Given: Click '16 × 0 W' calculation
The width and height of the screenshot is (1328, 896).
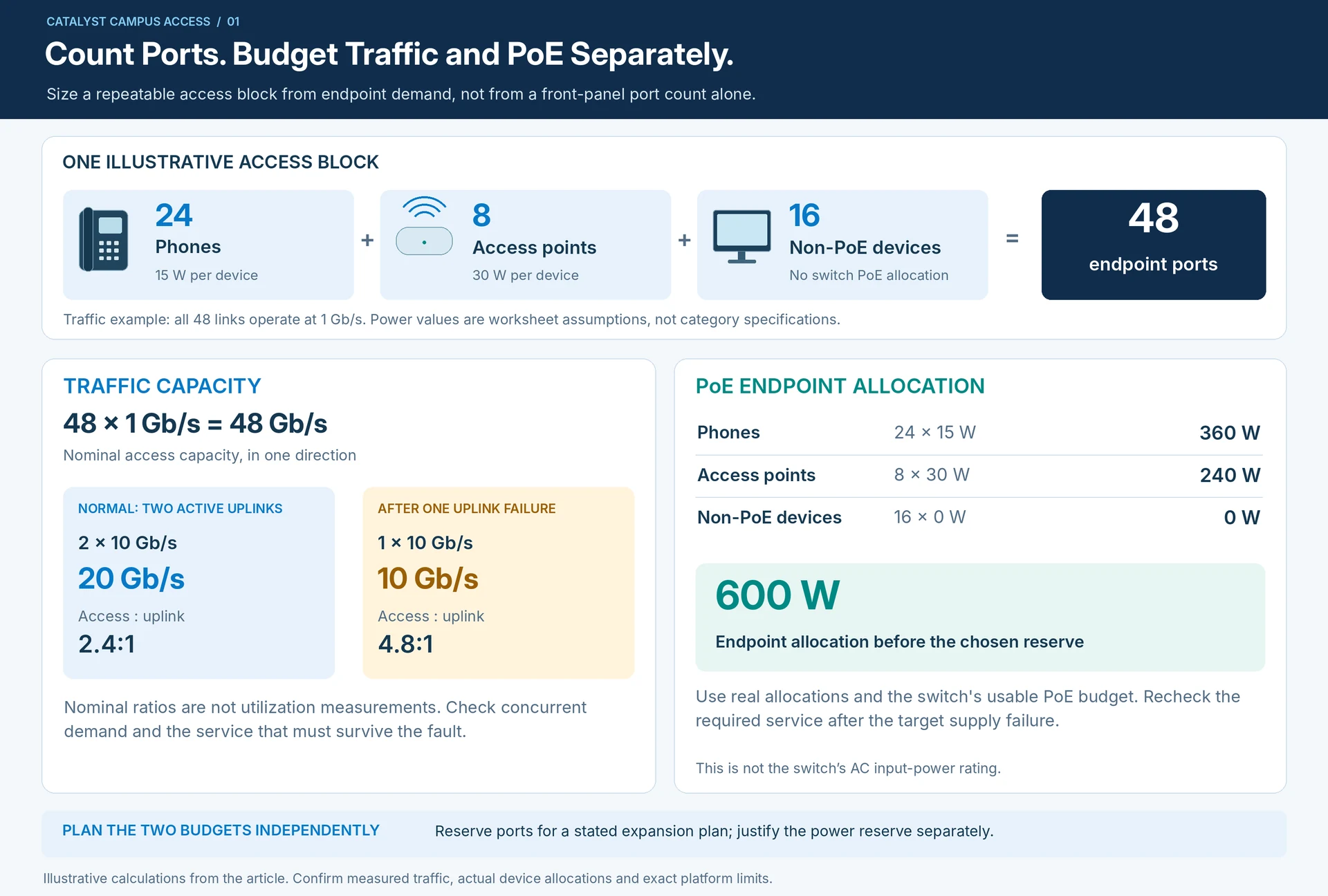Looking at the screenshot, I should pos(930,516).
